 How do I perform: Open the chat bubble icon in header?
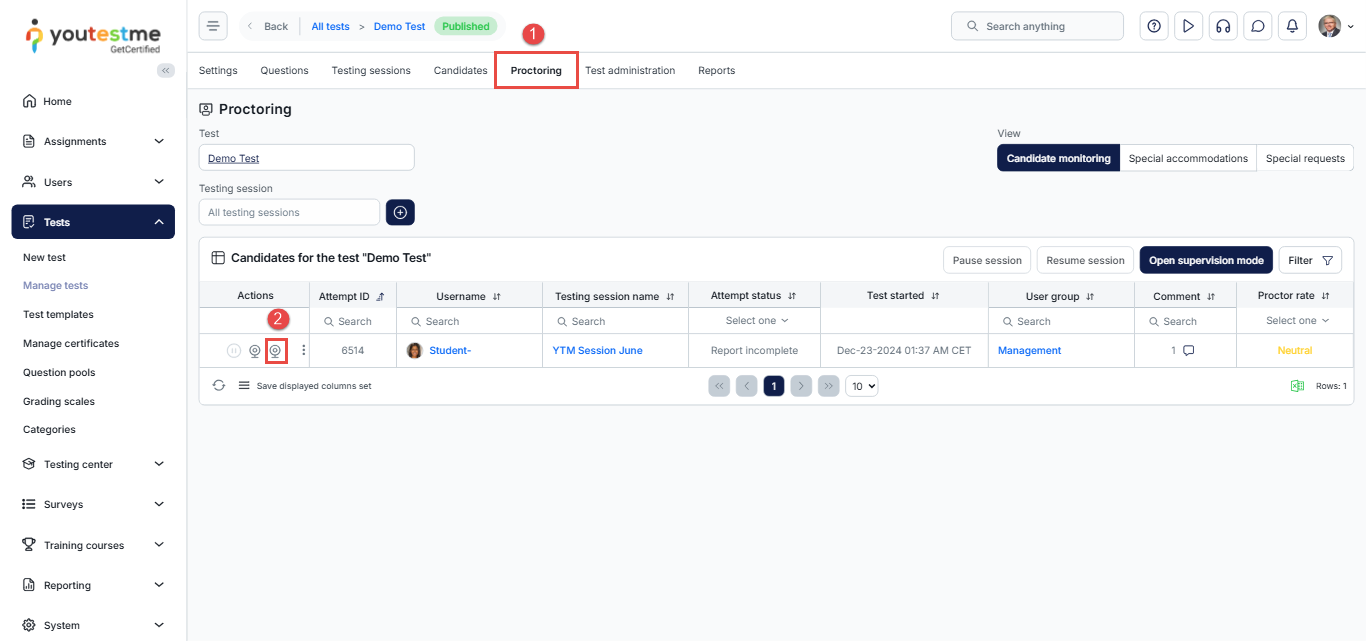tap(1258, 26)
